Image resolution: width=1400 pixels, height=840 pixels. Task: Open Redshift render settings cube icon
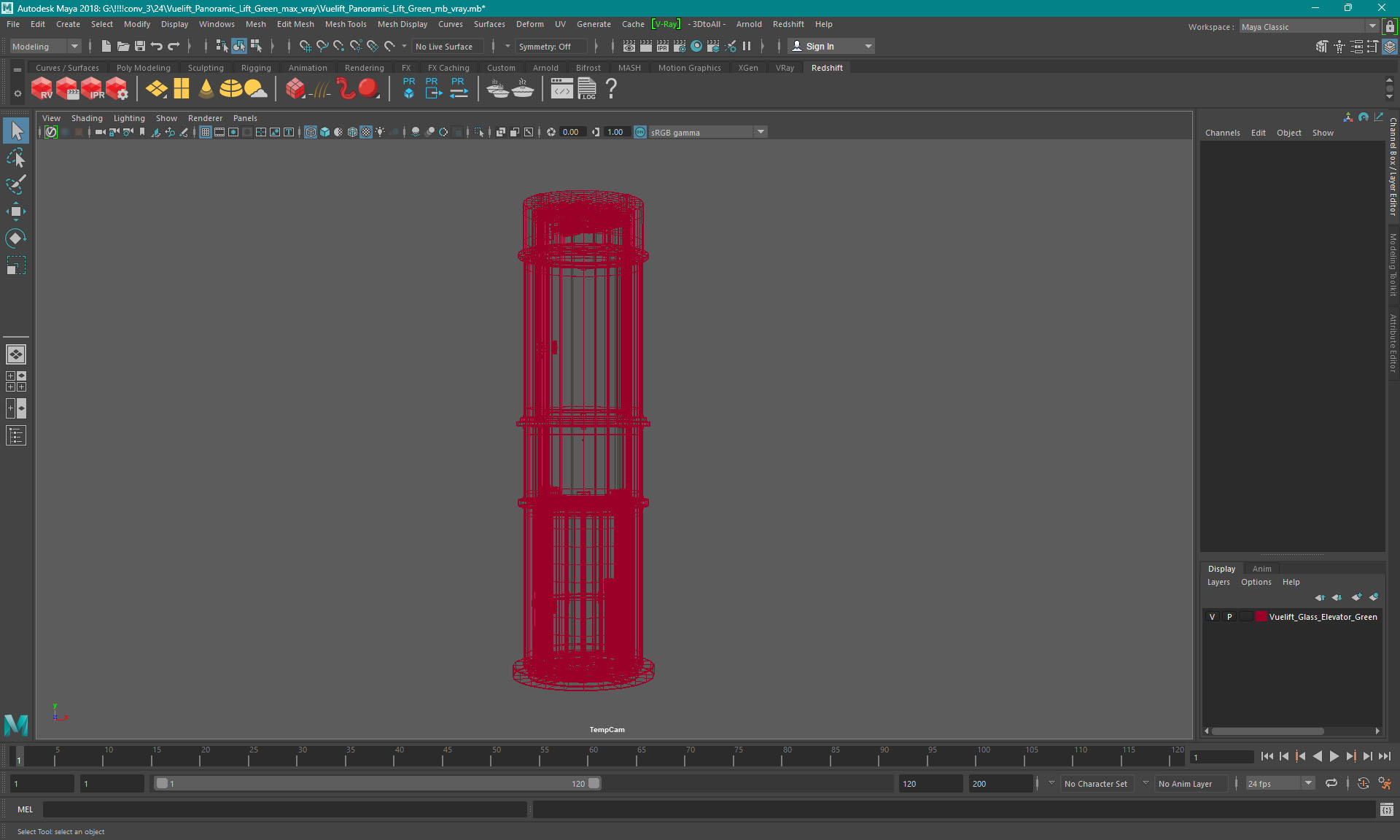click(117, 89)
